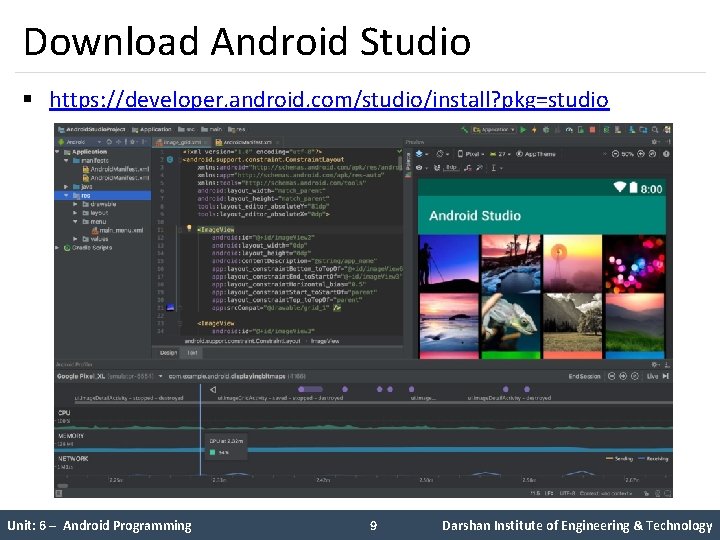
Task: Switch to the Design tab below editor
Action: coord(169,352)
